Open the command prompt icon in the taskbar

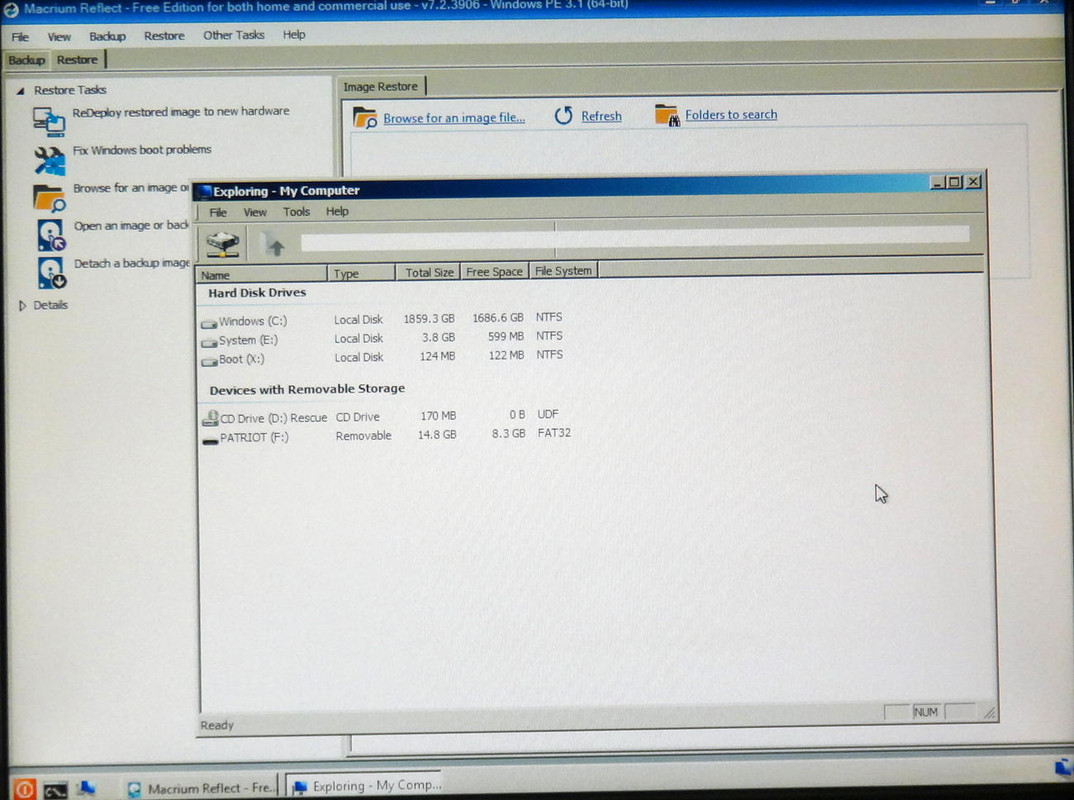coord(55,790)
